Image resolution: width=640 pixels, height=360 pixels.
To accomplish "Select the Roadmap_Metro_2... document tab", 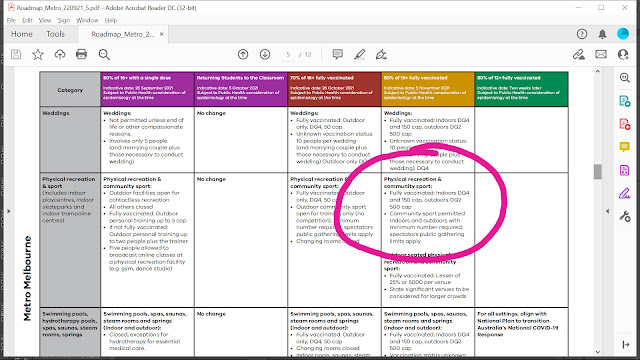I will click(122, 34).
